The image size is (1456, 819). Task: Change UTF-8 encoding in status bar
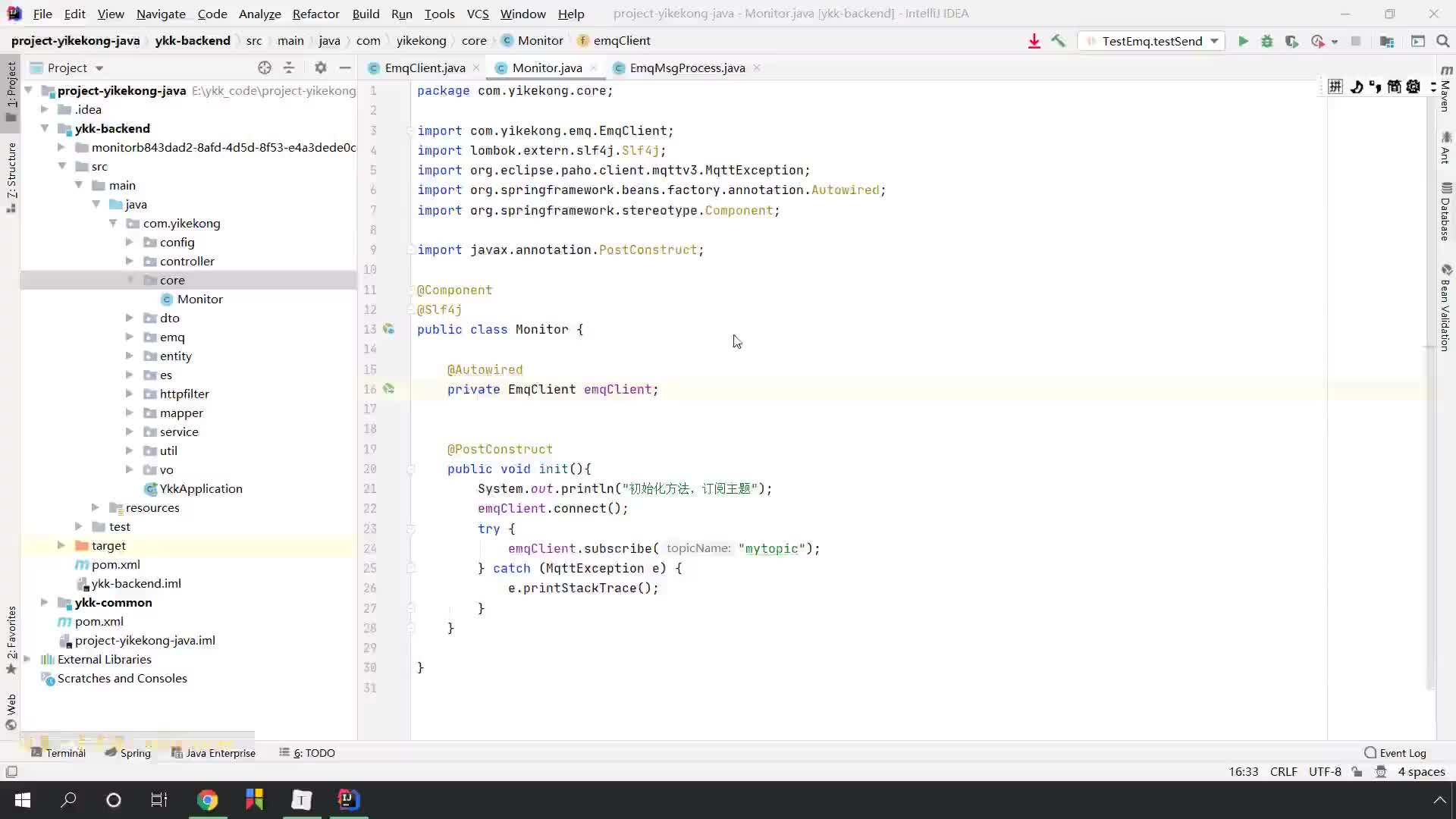point(1325,772)
